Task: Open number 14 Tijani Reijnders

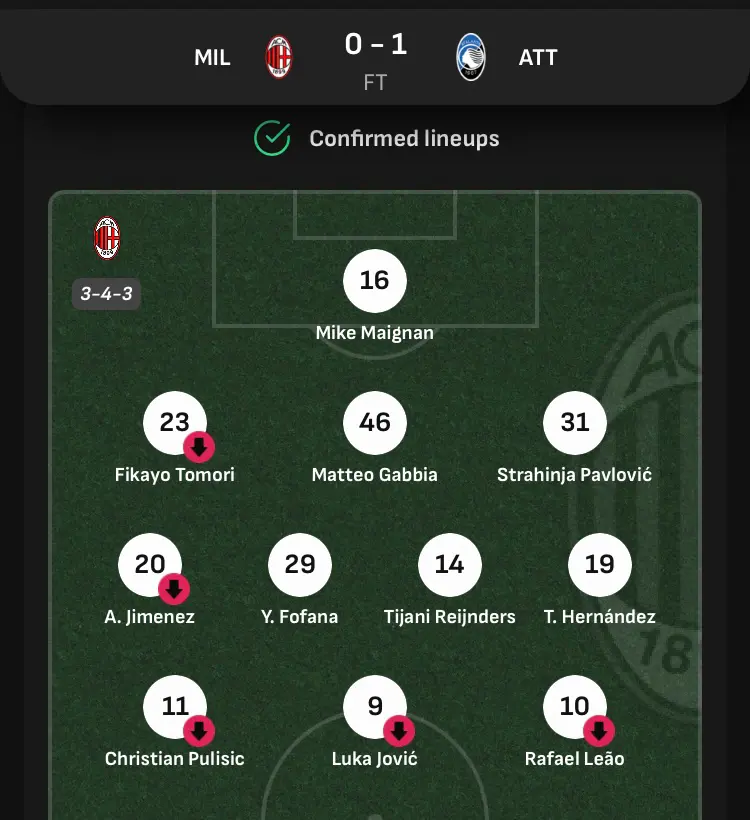Action: pyautogui.click(x=450, y=565)
